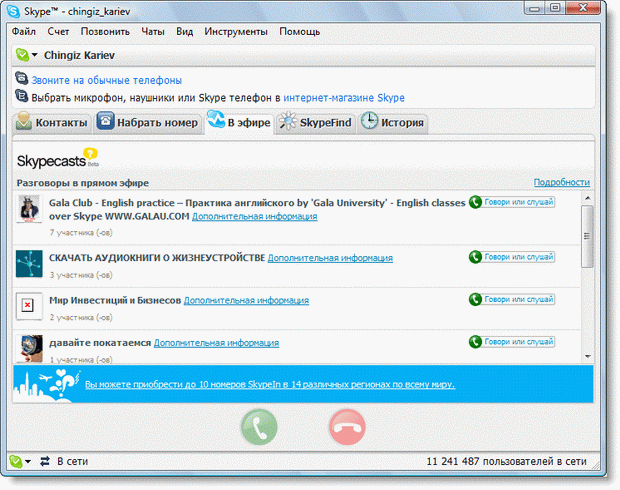Viewport: 620px width, 490px height.
Task: Open 'давайте покатаемся' 'Дополнительная информация' link
Action: (x=216, y=343)
